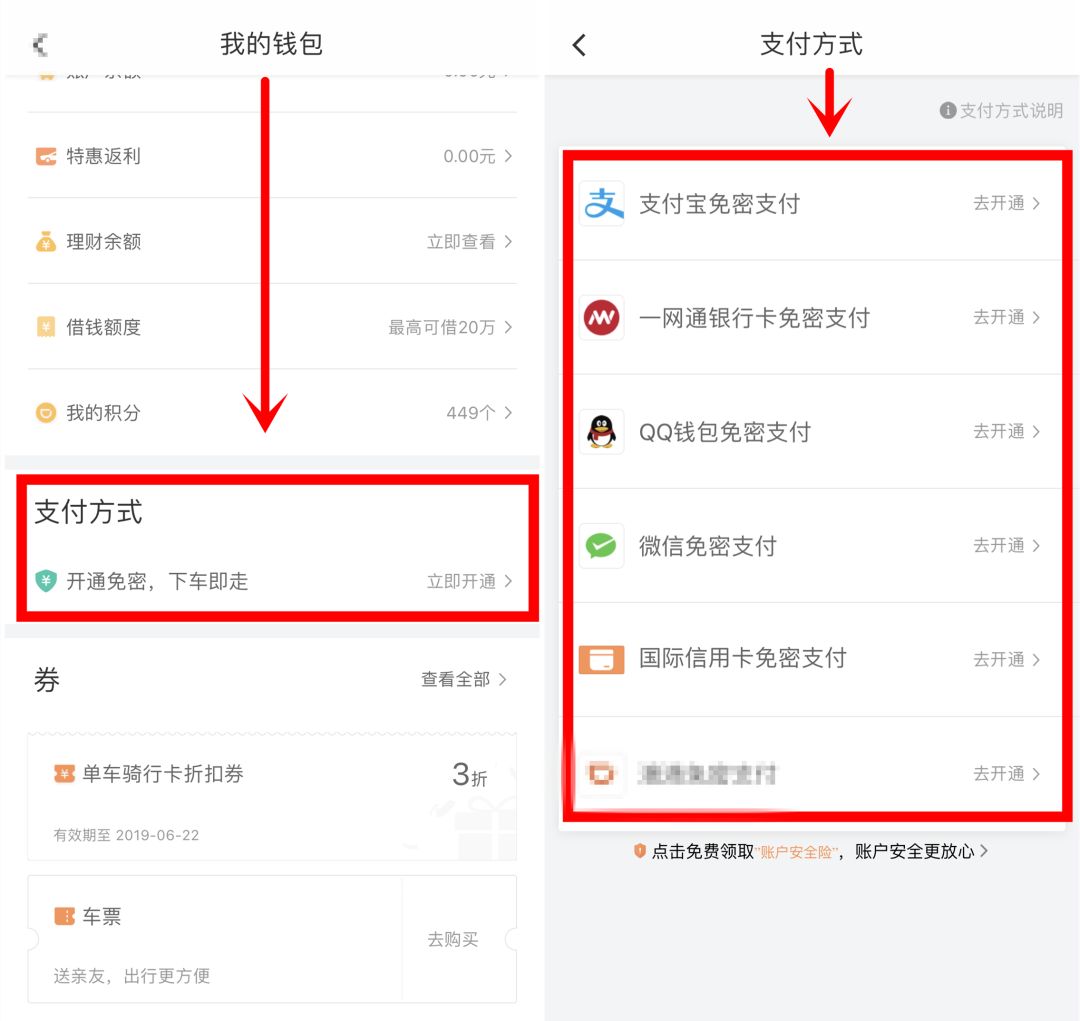
Task: Open the 账户安全险 orange link
Action: click(797, 852)
